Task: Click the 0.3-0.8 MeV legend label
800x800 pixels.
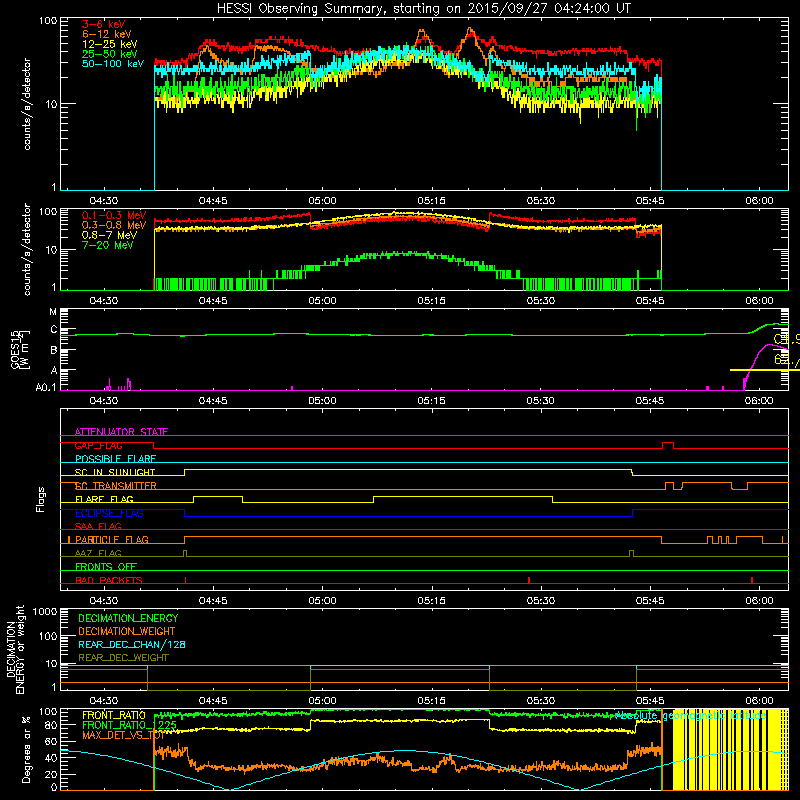Action: (x=114, y=225)
